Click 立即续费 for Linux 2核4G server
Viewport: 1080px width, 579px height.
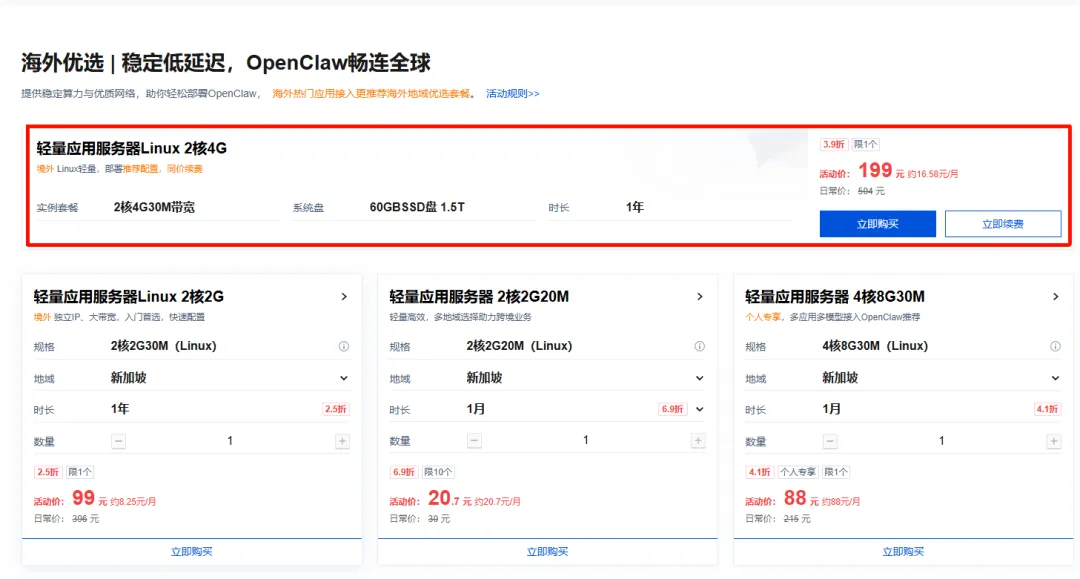tap(1003, 224)
